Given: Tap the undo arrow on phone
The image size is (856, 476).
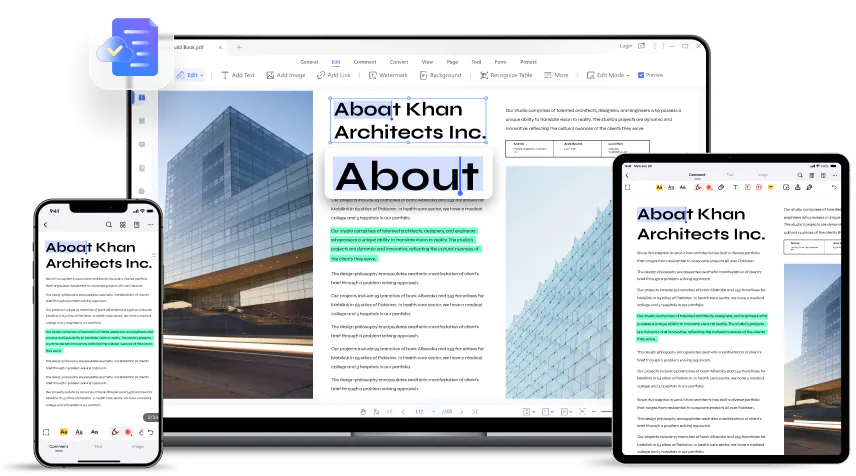Looking at the screenshot, I should click(151, 432).
